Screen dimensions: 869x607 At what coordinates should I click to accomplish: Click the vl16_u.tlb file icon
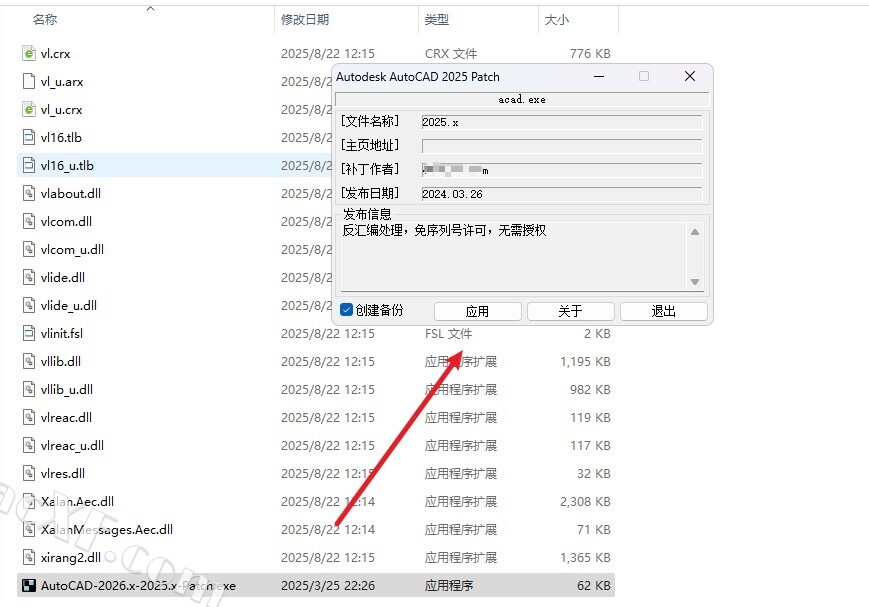coord(29,165)
